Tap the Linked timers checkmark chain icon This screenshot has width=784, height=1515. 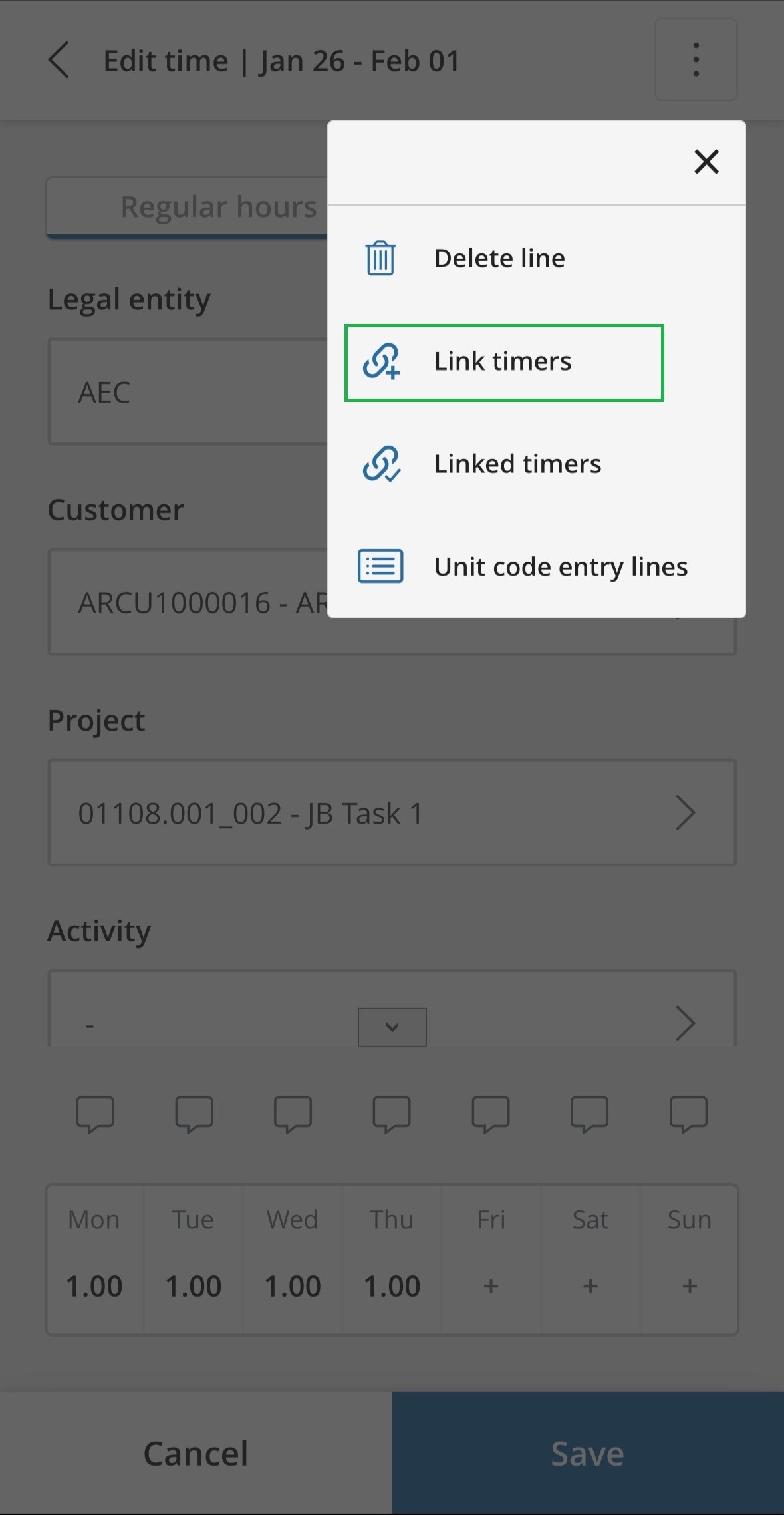coord(381,464)
